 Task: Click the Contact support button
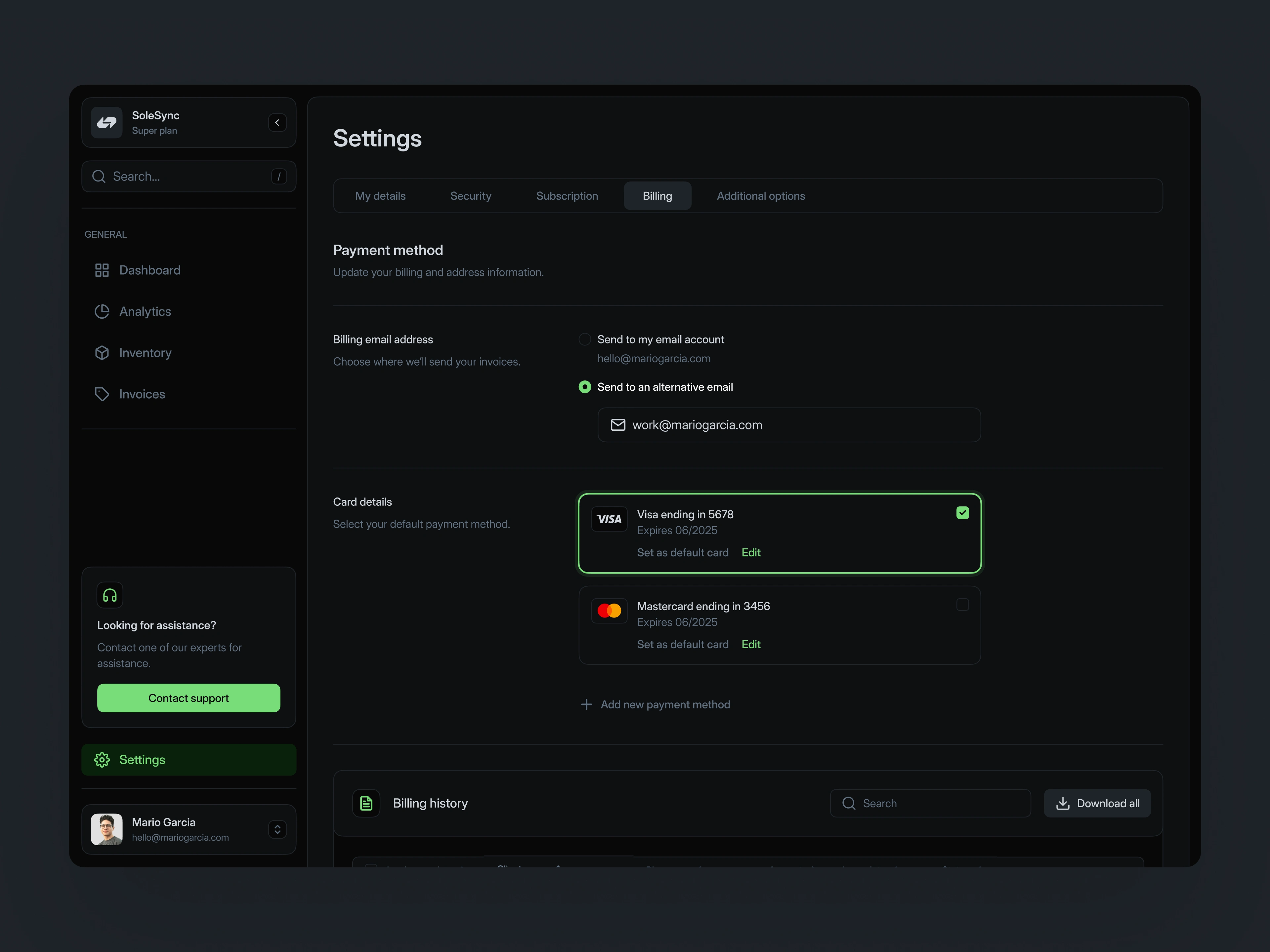188,698
